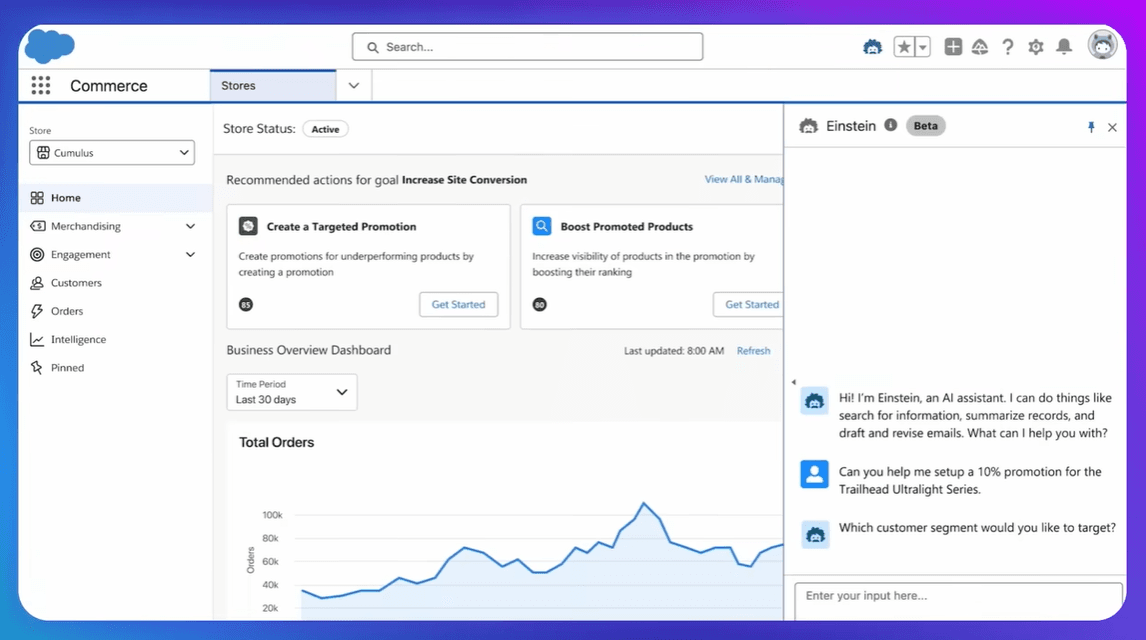Open the Einstein assistant header icon

tap(872, 47)
